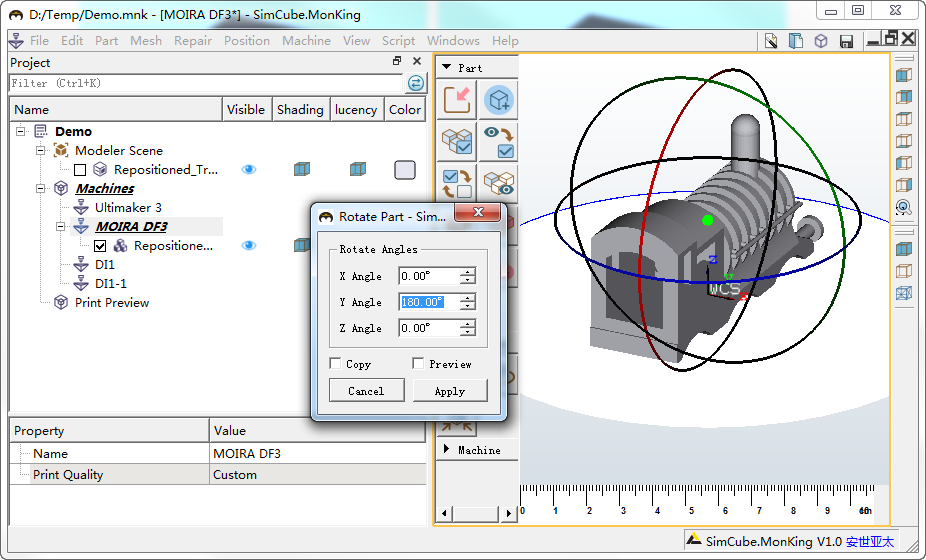Screen dimensions: 926x560
Task: Click the Visible column header
Action: [x=246, y=109]
